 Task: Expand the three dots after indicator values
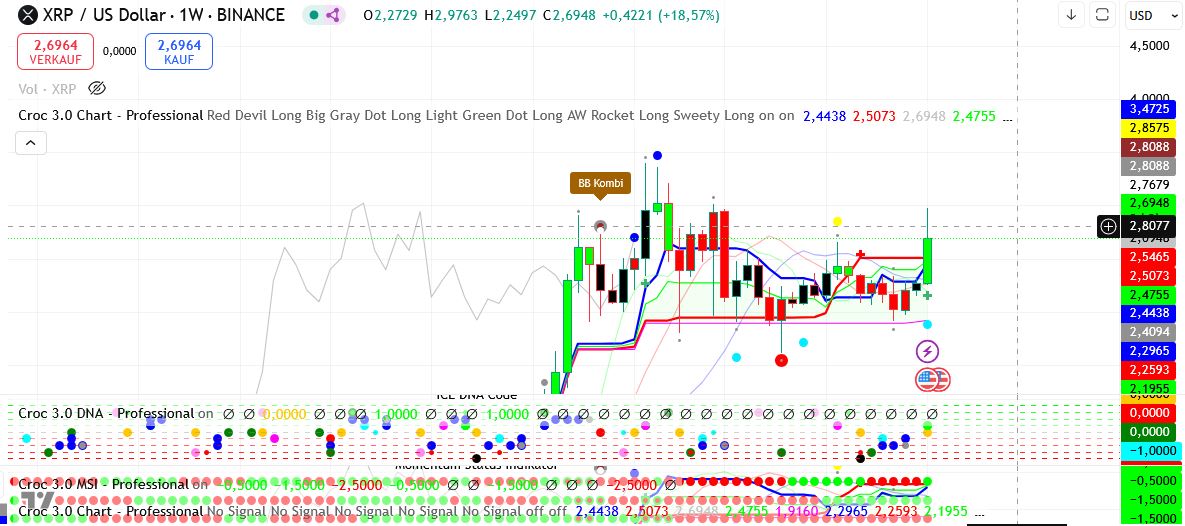point(1007,116)
